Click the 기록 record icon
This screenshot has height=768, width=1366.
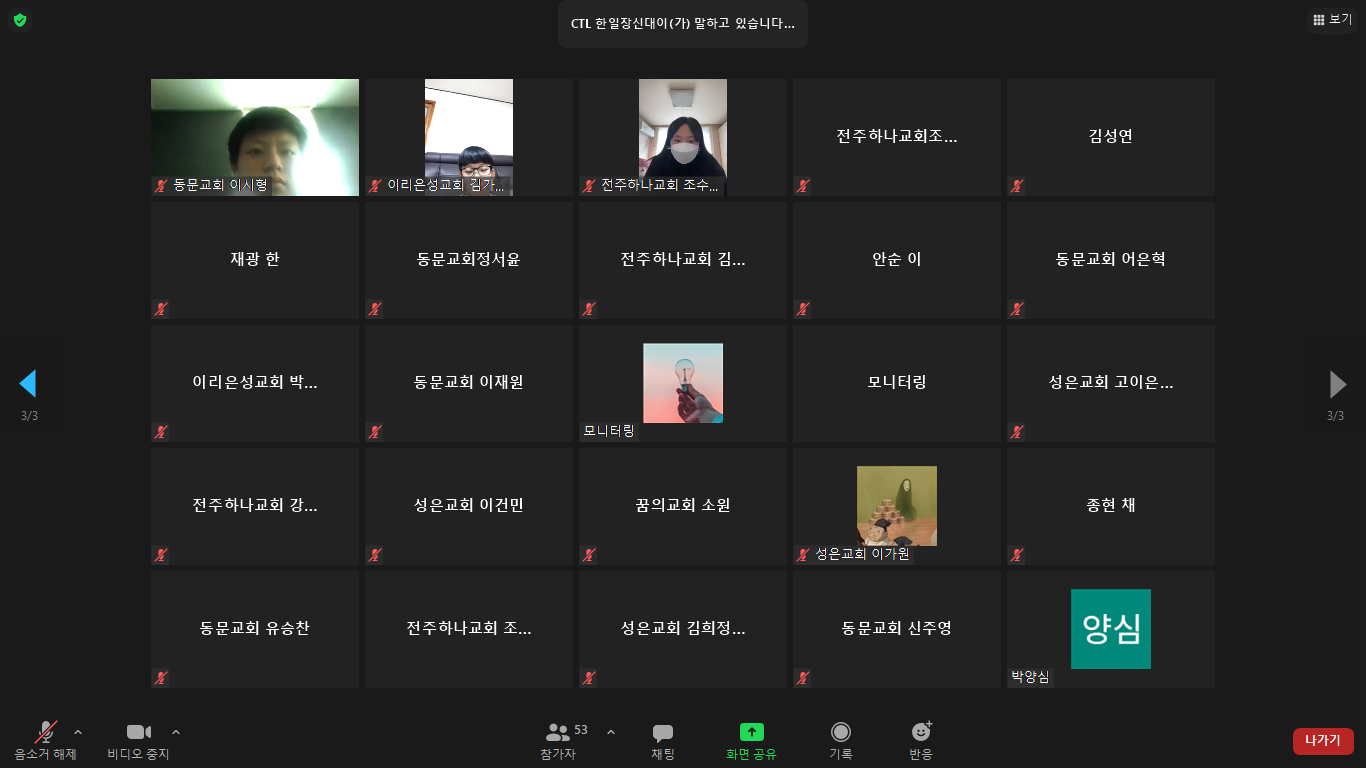(x=841, y=732)
